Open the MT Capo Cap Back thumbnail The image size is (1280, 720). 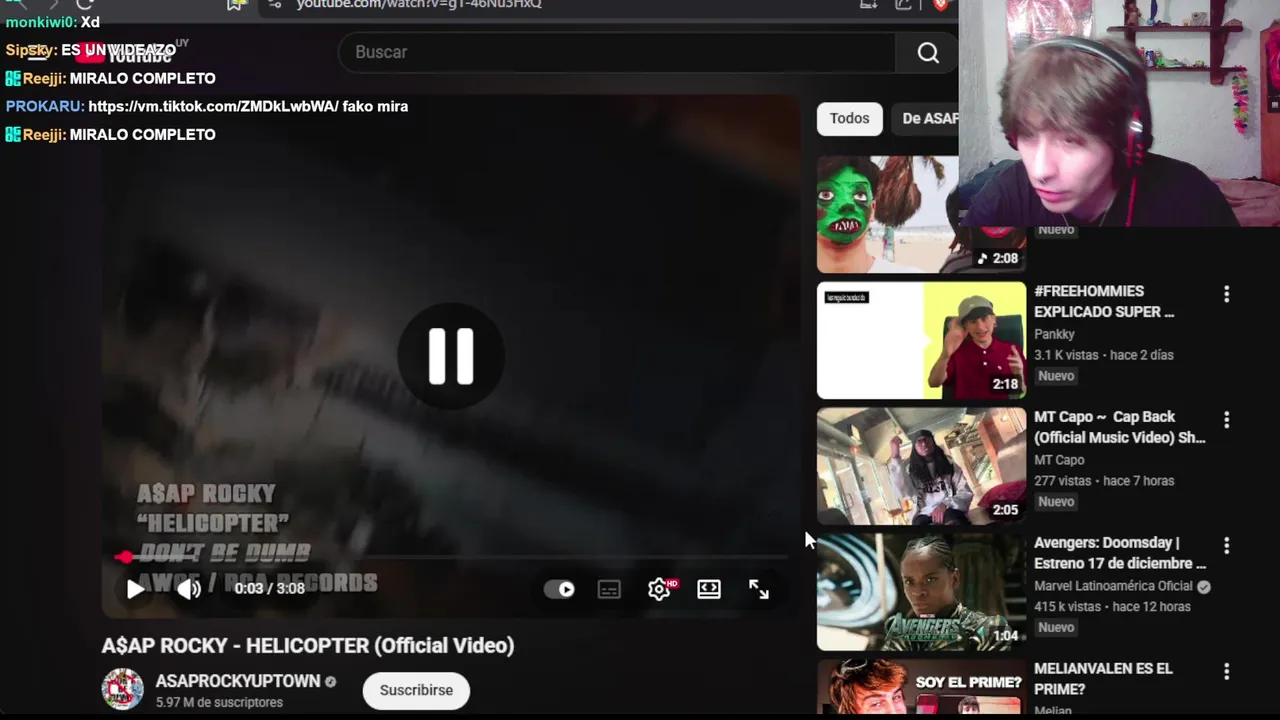coord(921,466)
